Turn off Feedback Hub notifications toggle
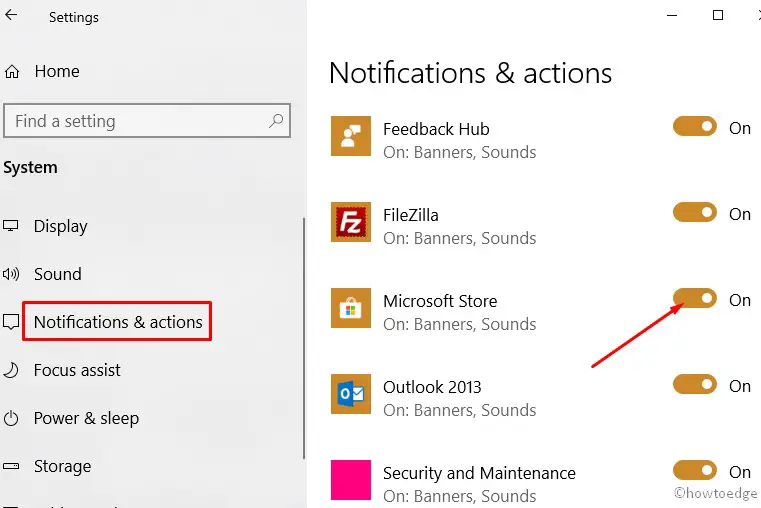 pyautogui.click(x=695, y=127)
